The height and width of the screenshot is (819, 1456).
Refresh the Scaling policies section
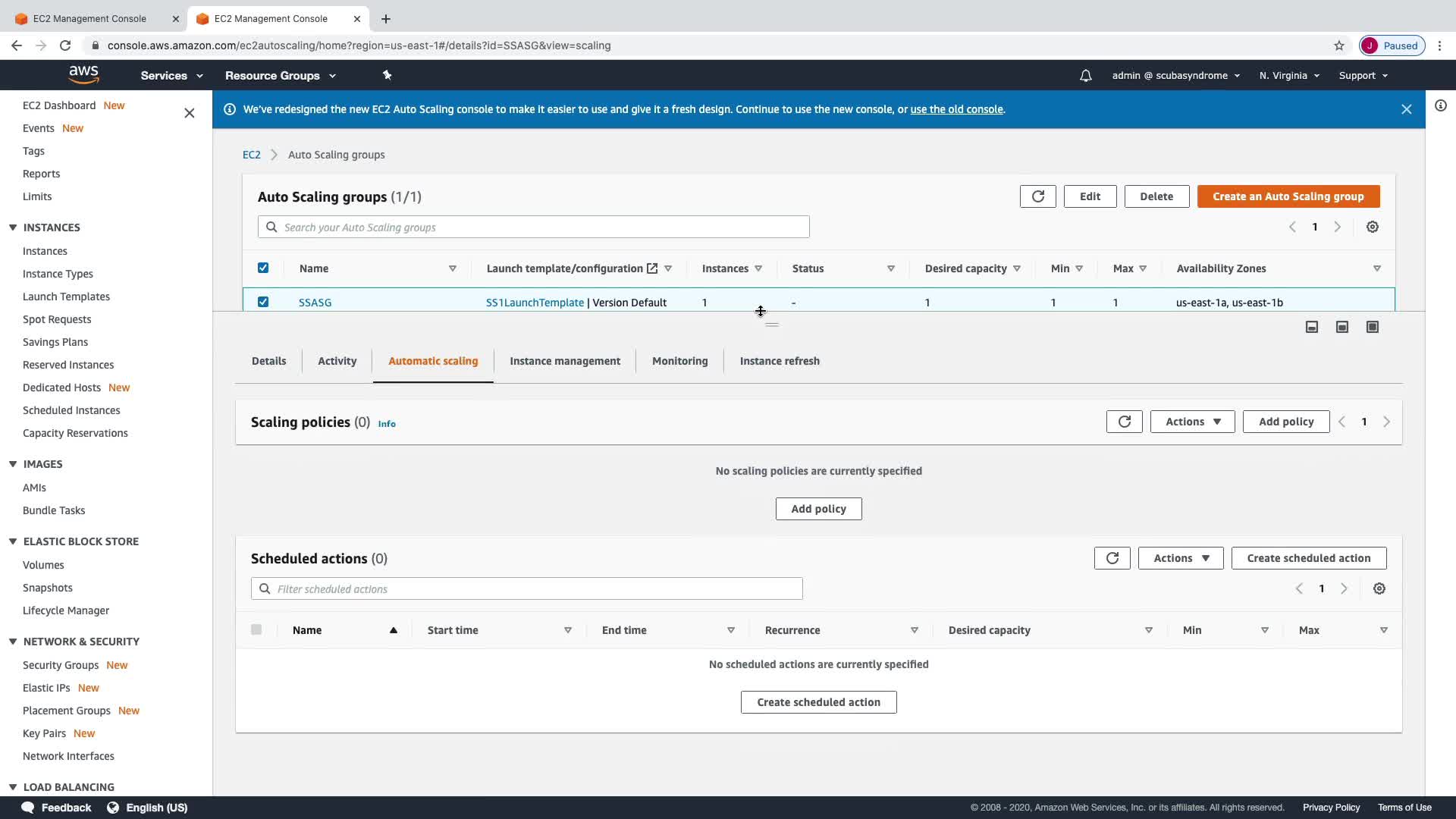[x=1124, y=422]
